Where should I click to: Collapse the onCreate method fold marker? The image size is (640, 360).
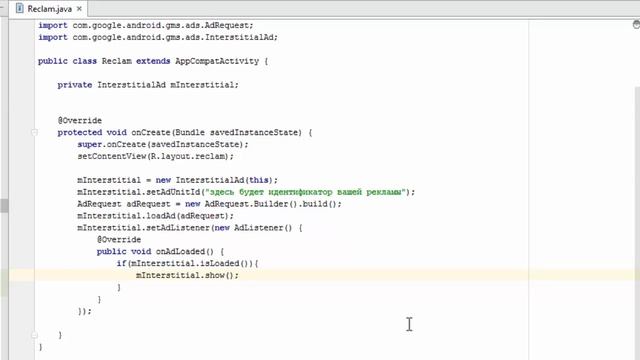pos(34,132)
